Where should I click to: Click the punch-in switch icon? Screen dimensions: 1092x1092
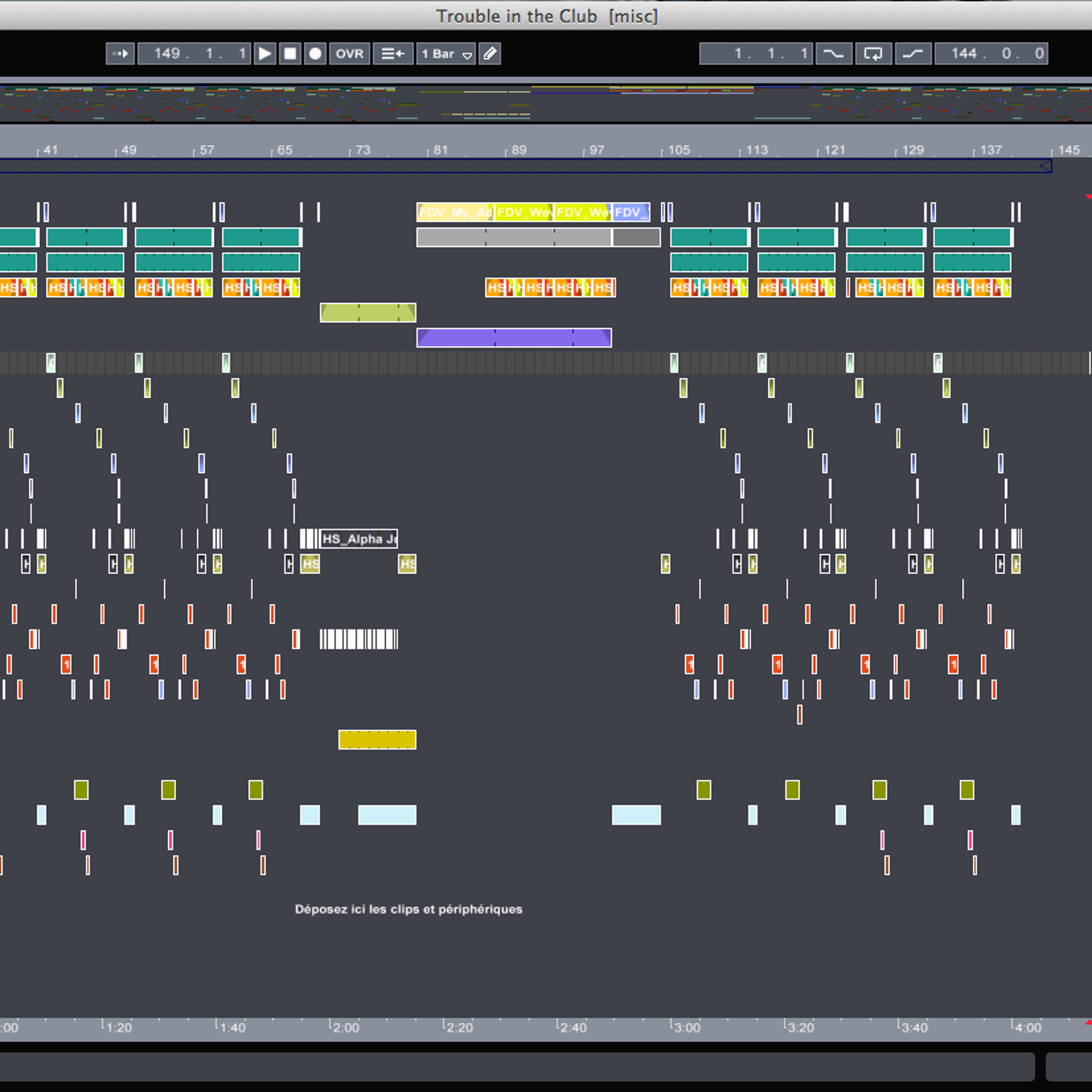(834, 54)
